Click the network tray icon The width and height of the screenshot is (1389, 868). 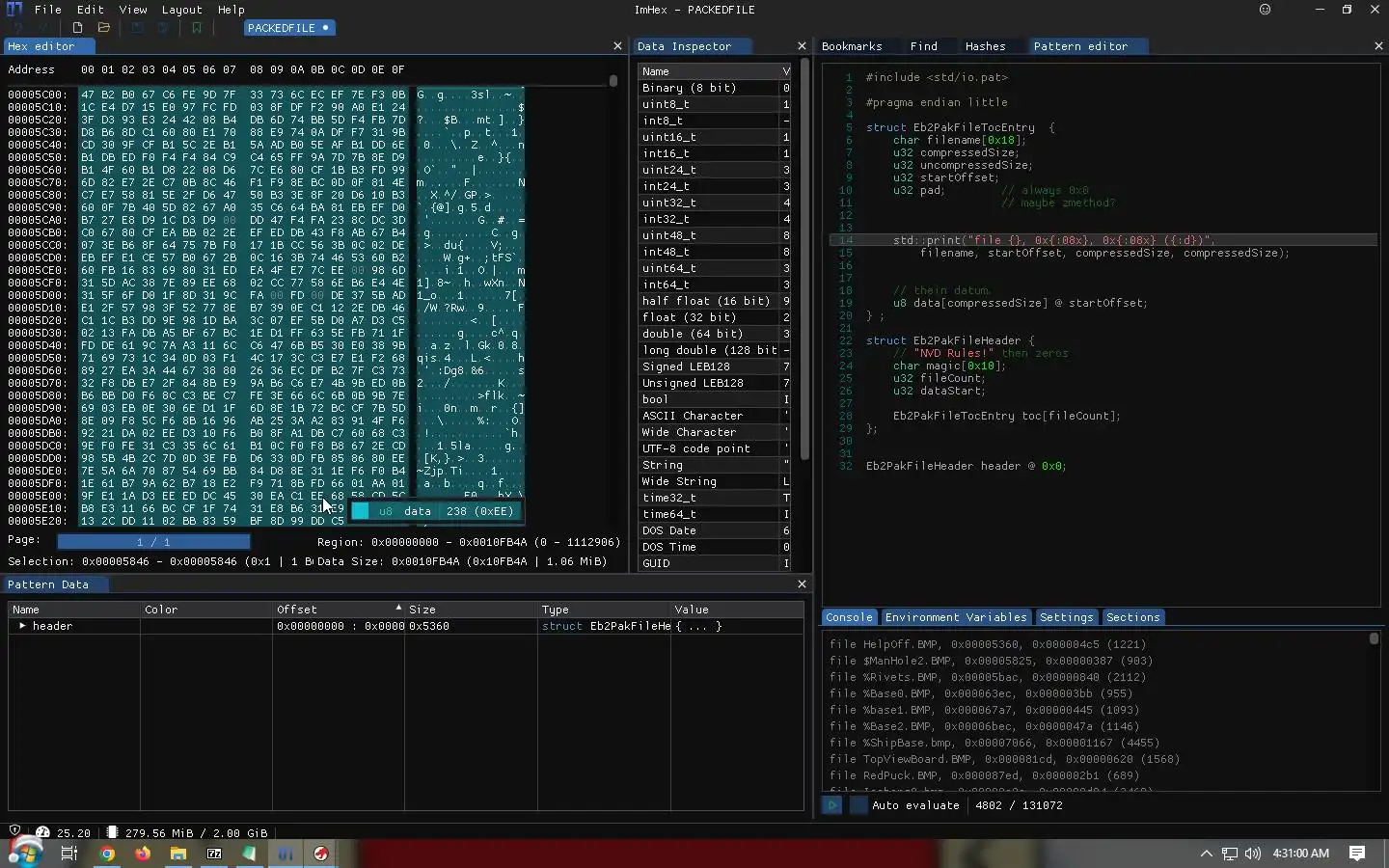[x=1230, y=854]
